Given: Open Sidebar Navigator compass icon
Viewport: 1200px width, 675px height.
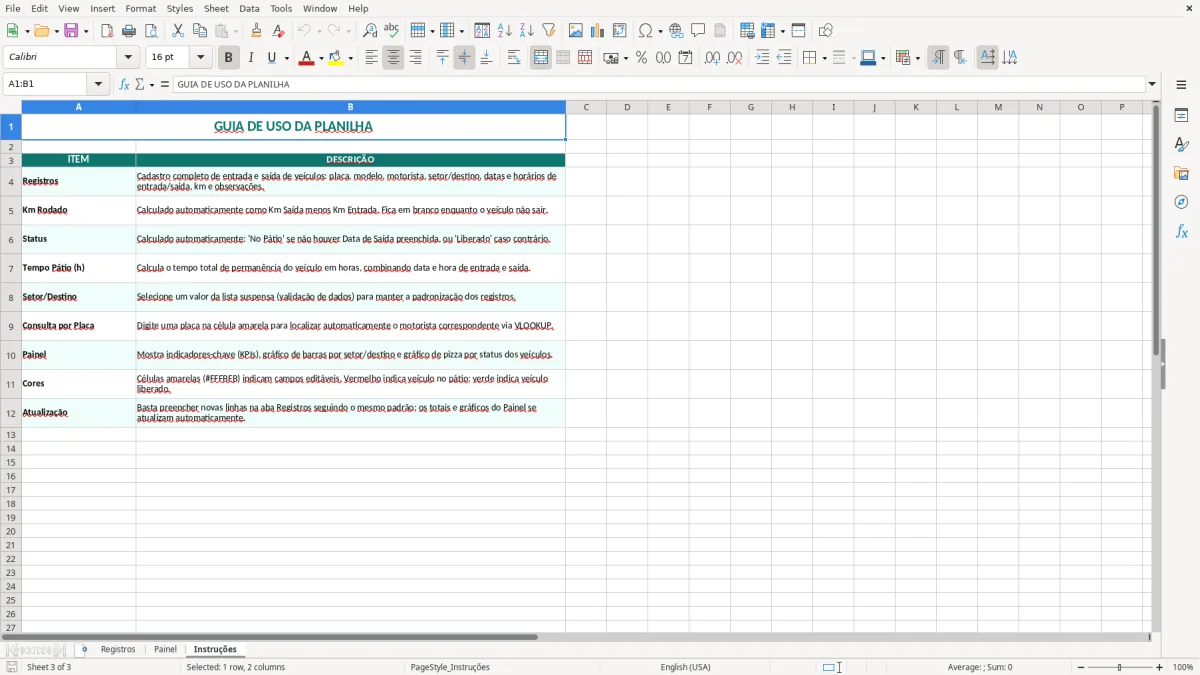Looking at the screenshot, I should click(1181, 202).
